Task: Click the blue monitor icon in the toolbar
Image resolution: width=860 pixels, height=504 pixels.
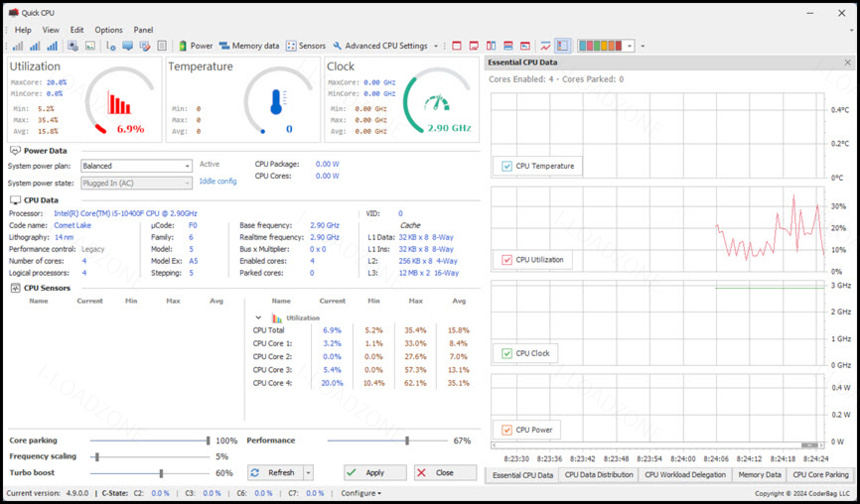Action: pyautogui.click(x=128, y=46)
